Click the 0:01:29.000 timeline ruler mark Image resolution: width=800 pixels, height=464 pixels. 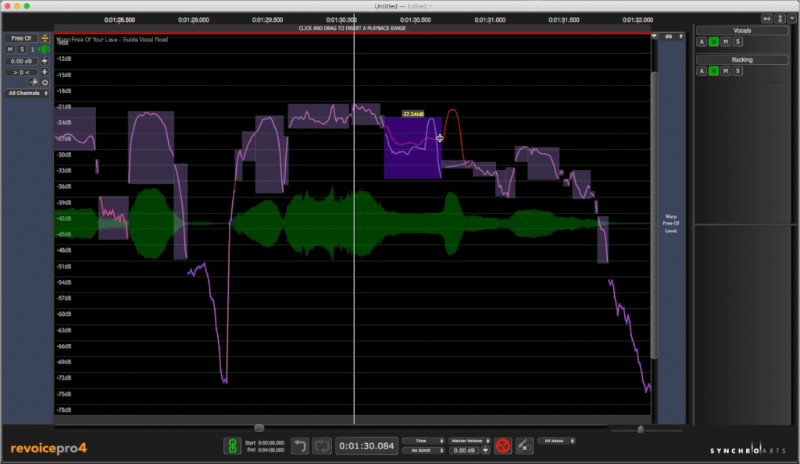click(193, 19)
